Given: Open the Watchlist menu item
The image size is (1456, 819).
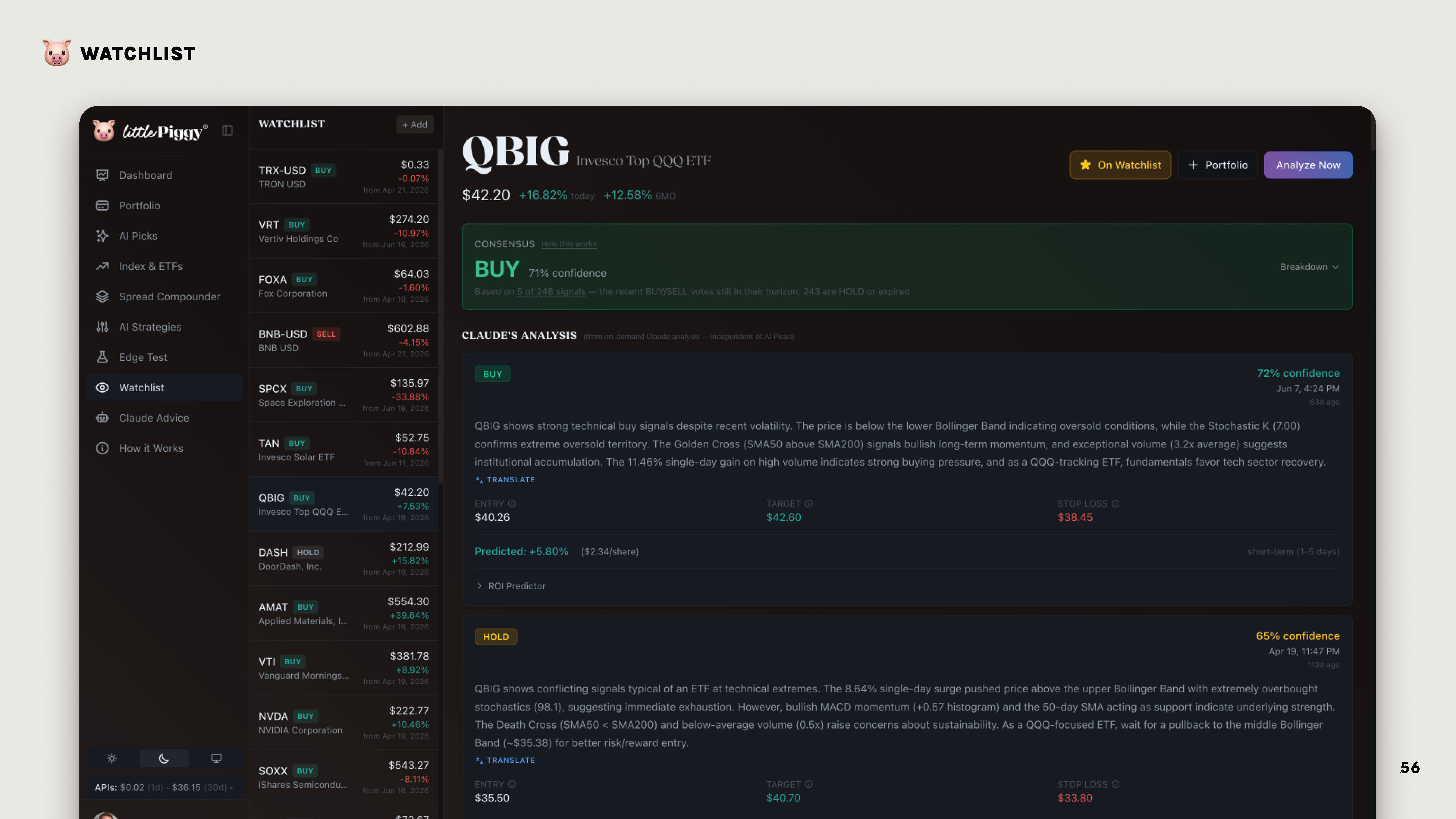Looking at the screenshot, I should 164,388.
